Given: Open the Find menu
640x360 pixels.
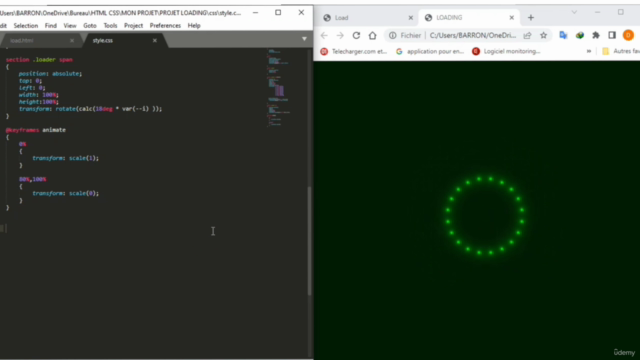Looking at the screenshot, I should (51, 25).
